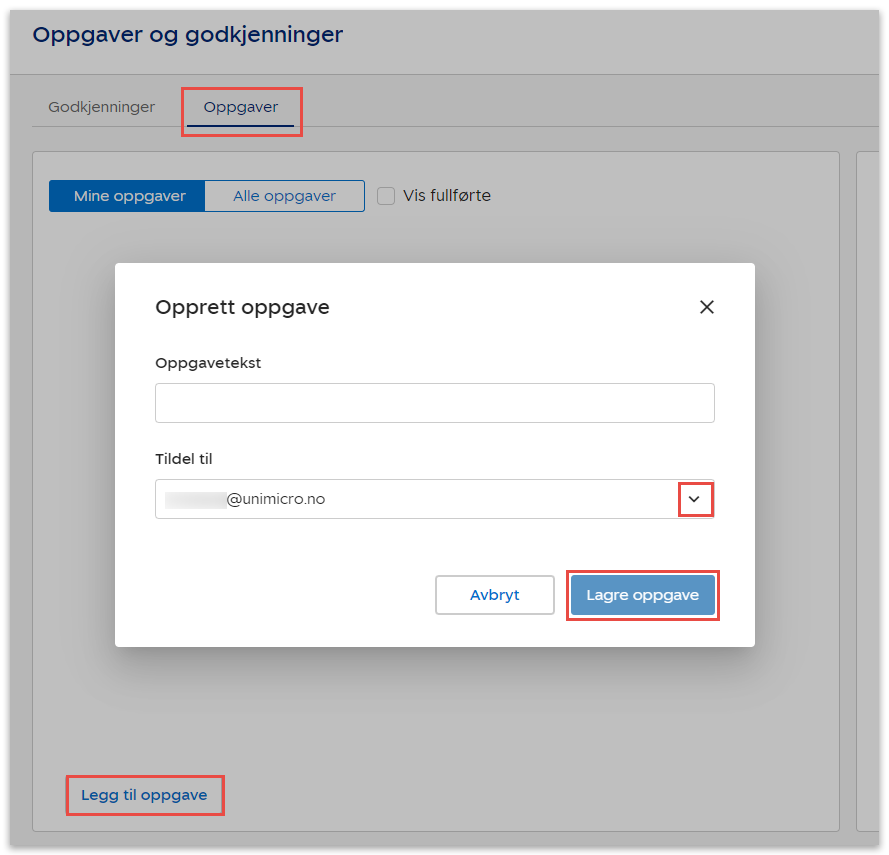Click the Vis fullførte label text
The width and height of the screenshot is (889, 855).
pos(447,196)
